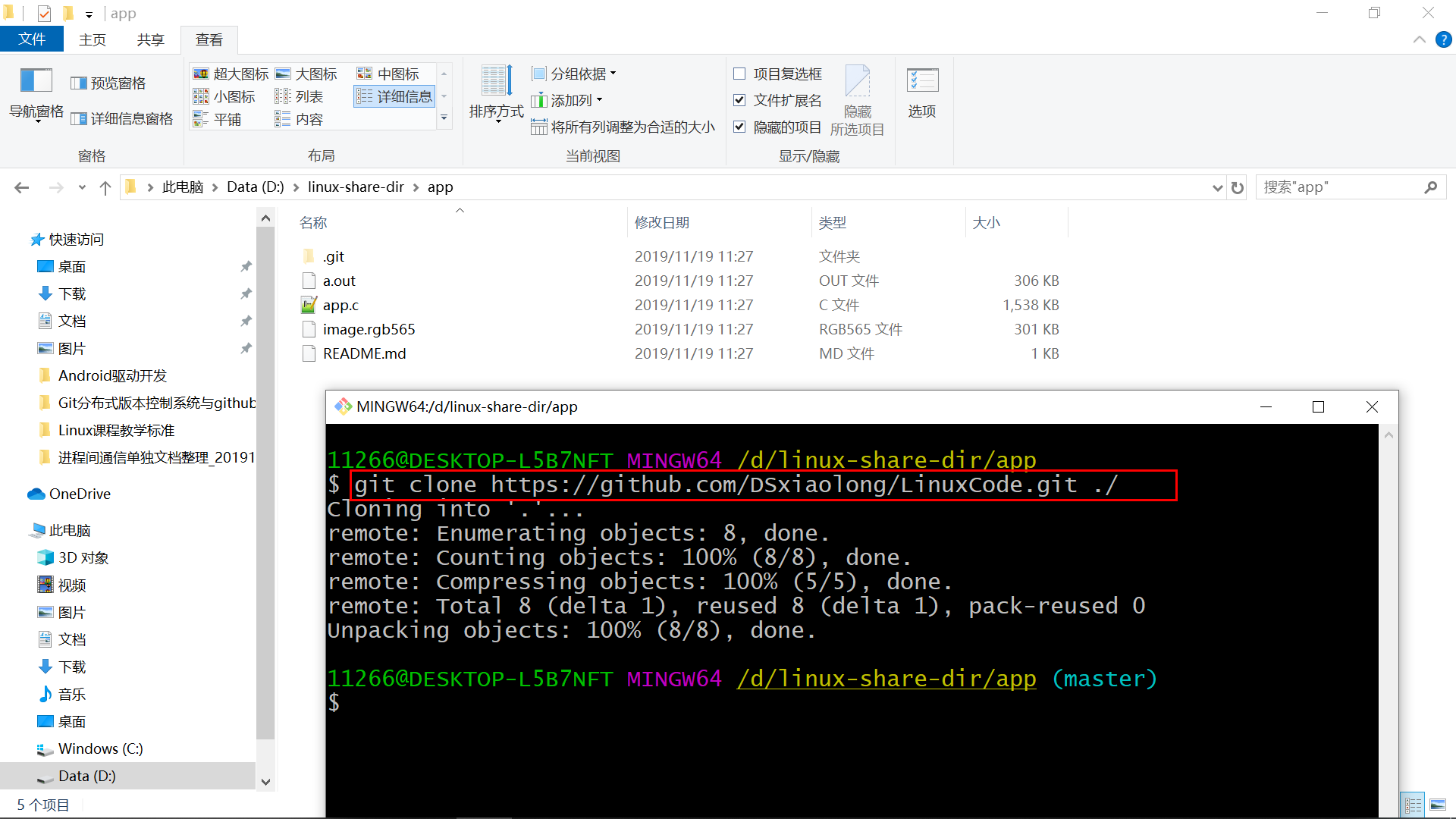Click the search app input field
The image size is (1456, 819).
1338,187
